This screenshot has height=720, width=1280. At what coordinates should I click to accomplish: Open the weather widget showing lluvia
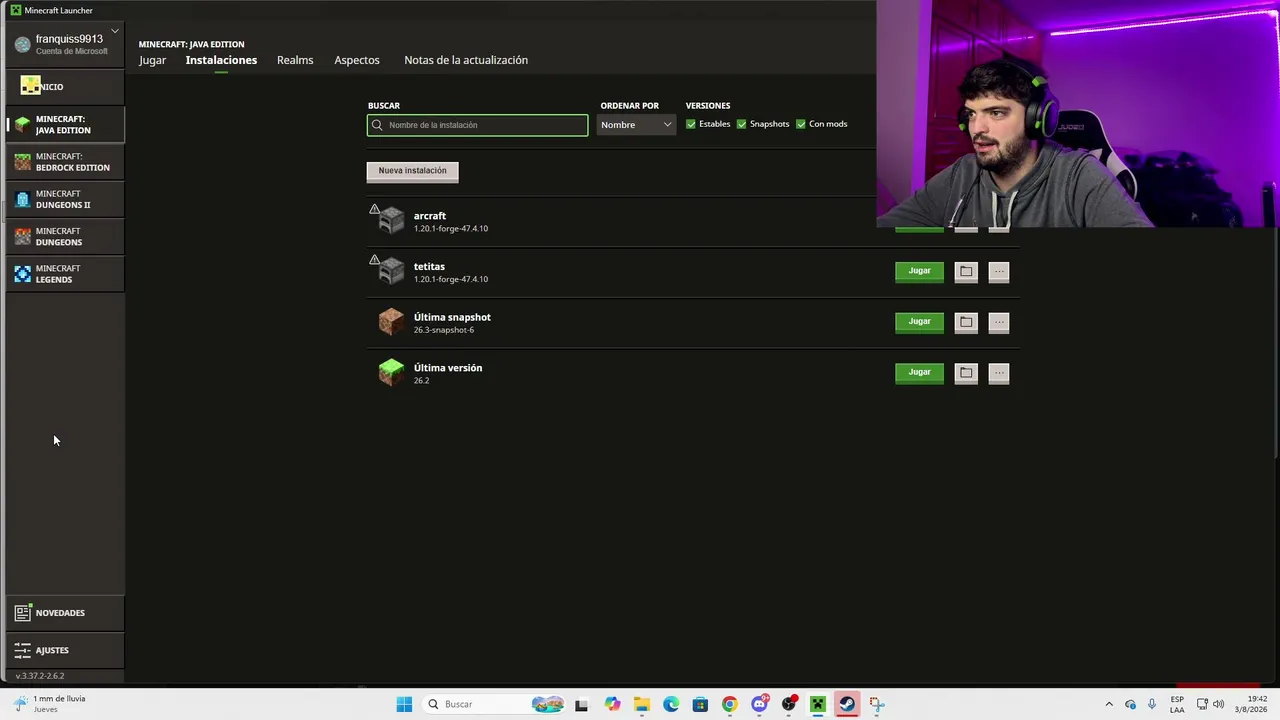click(50, 704)
